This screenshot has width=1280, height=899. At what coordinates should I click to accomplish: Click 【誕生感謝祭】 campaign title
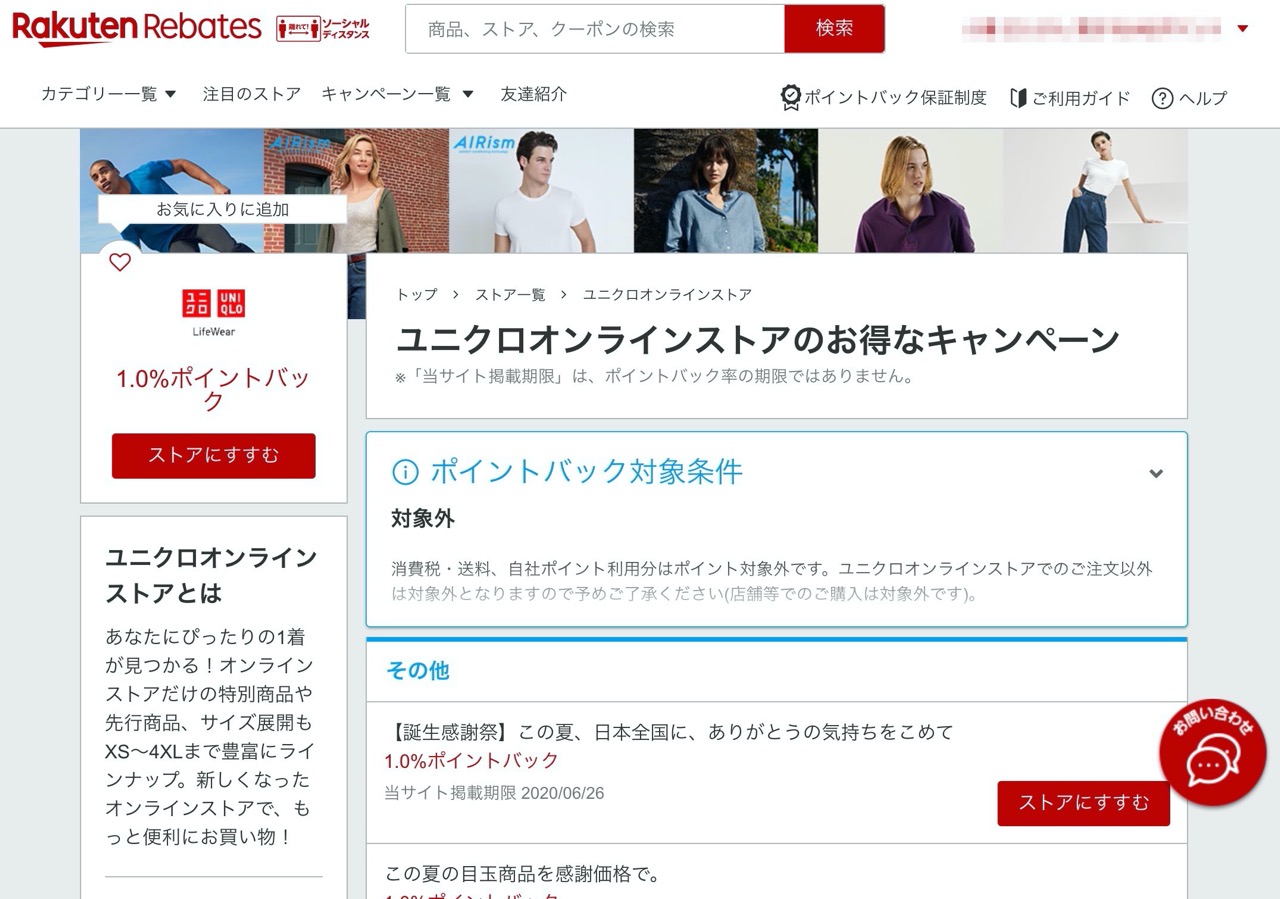point(669,732)
